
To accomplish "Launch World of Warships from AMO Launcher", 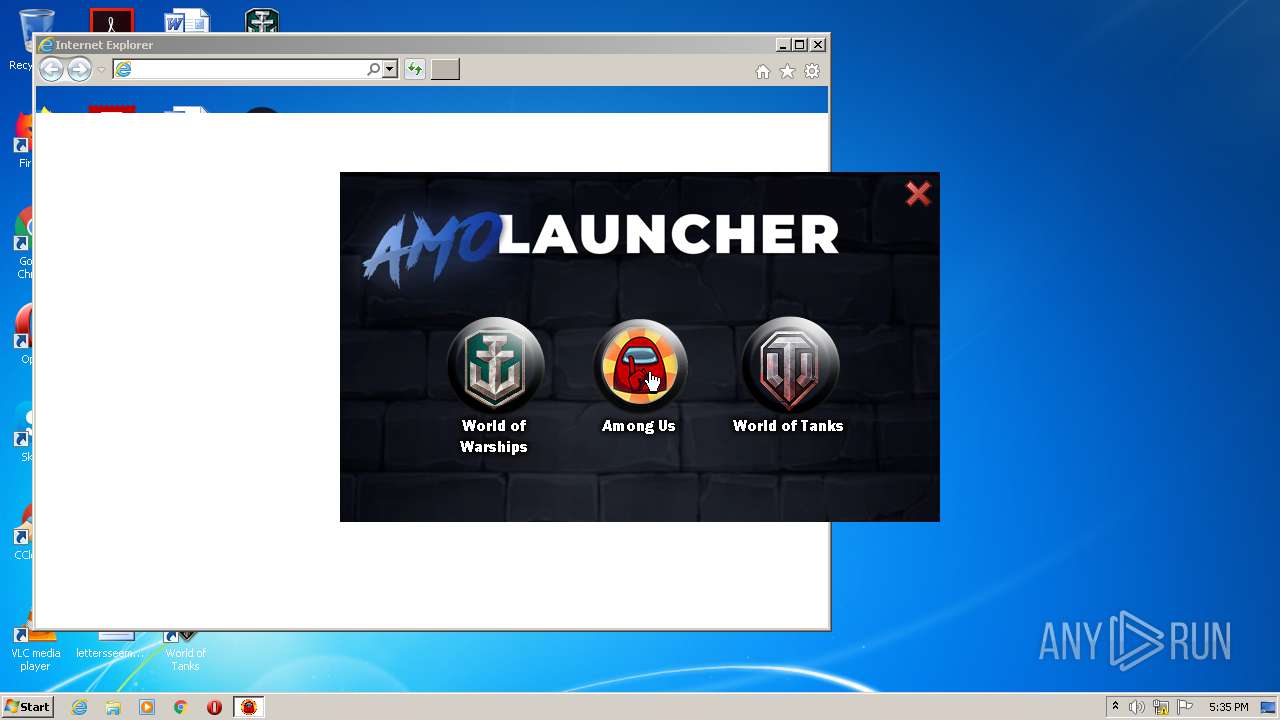I will [x=495, y=365].
